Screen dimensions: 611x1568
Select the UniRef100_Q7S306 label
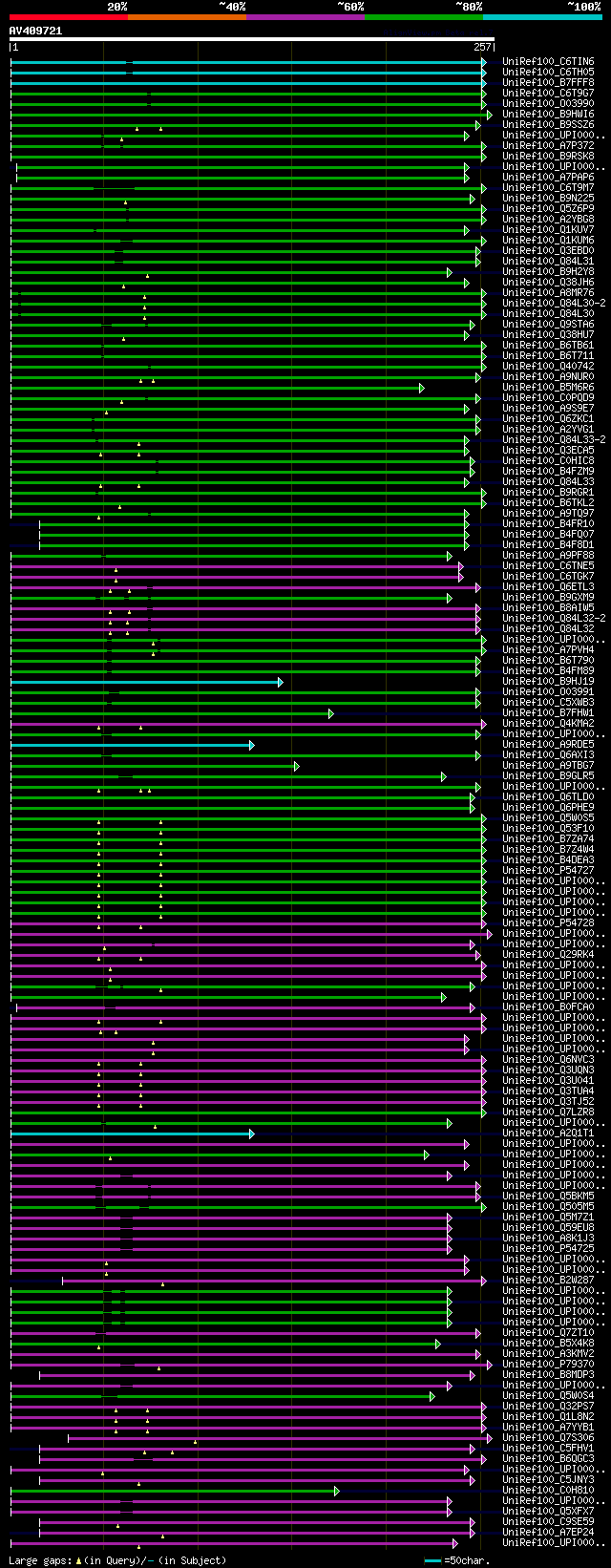[x=548, y=1438]
